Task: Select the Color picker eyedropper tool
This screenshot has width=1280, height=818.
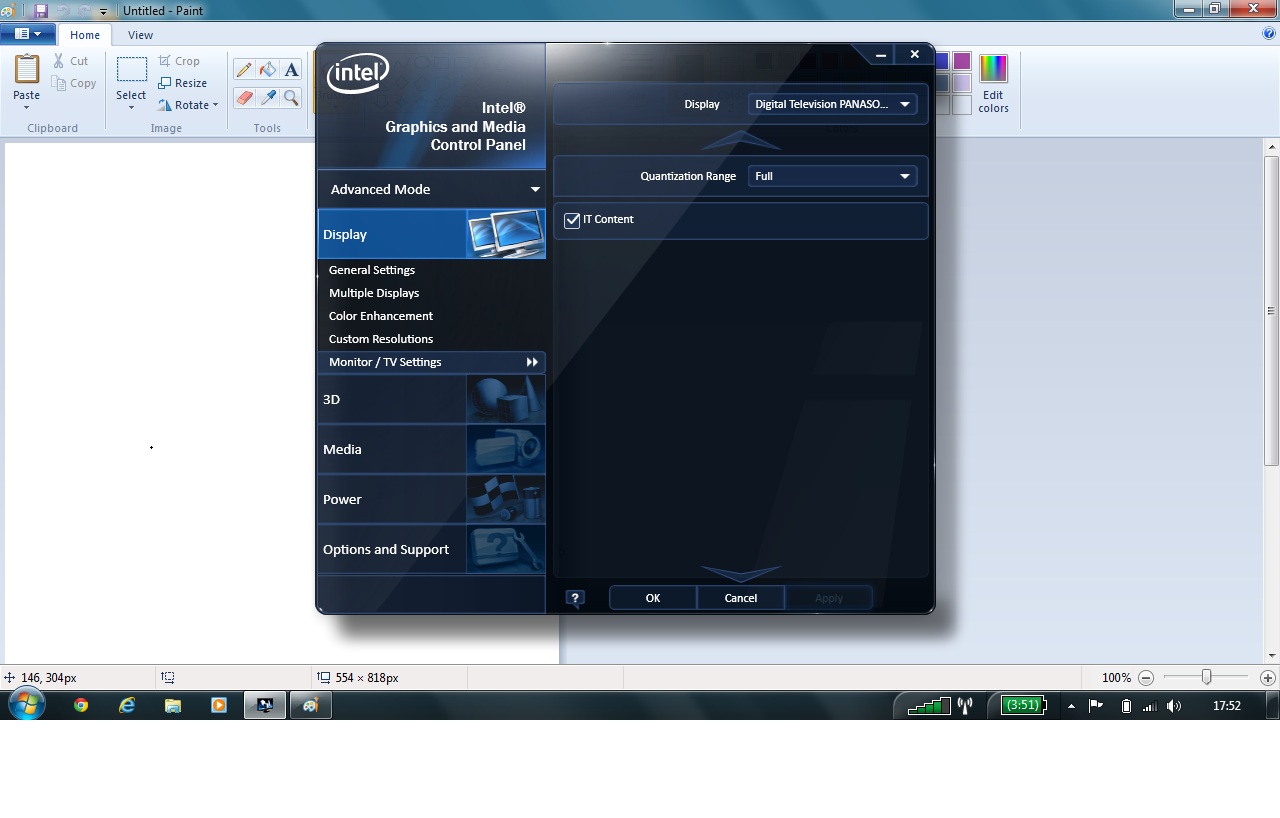Action: (267, 97)
